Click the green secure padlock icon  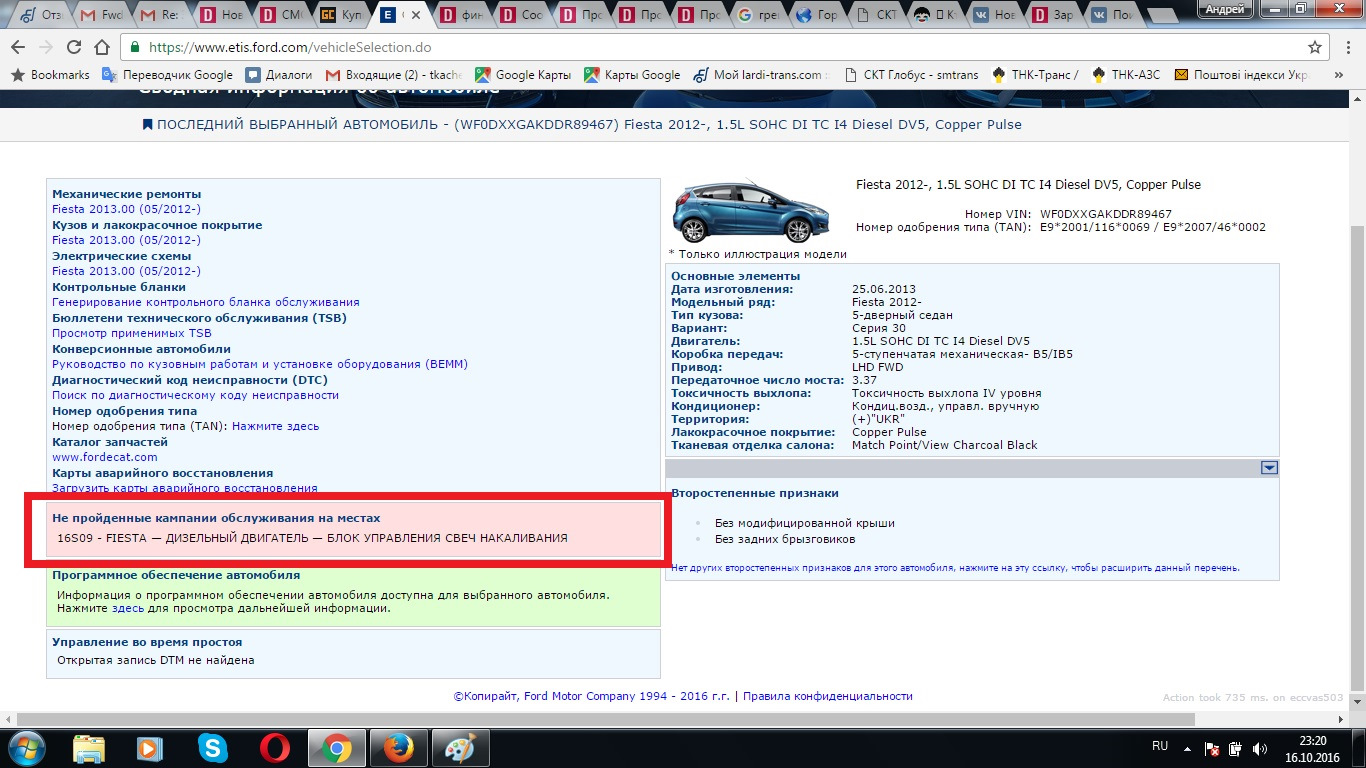135,47
